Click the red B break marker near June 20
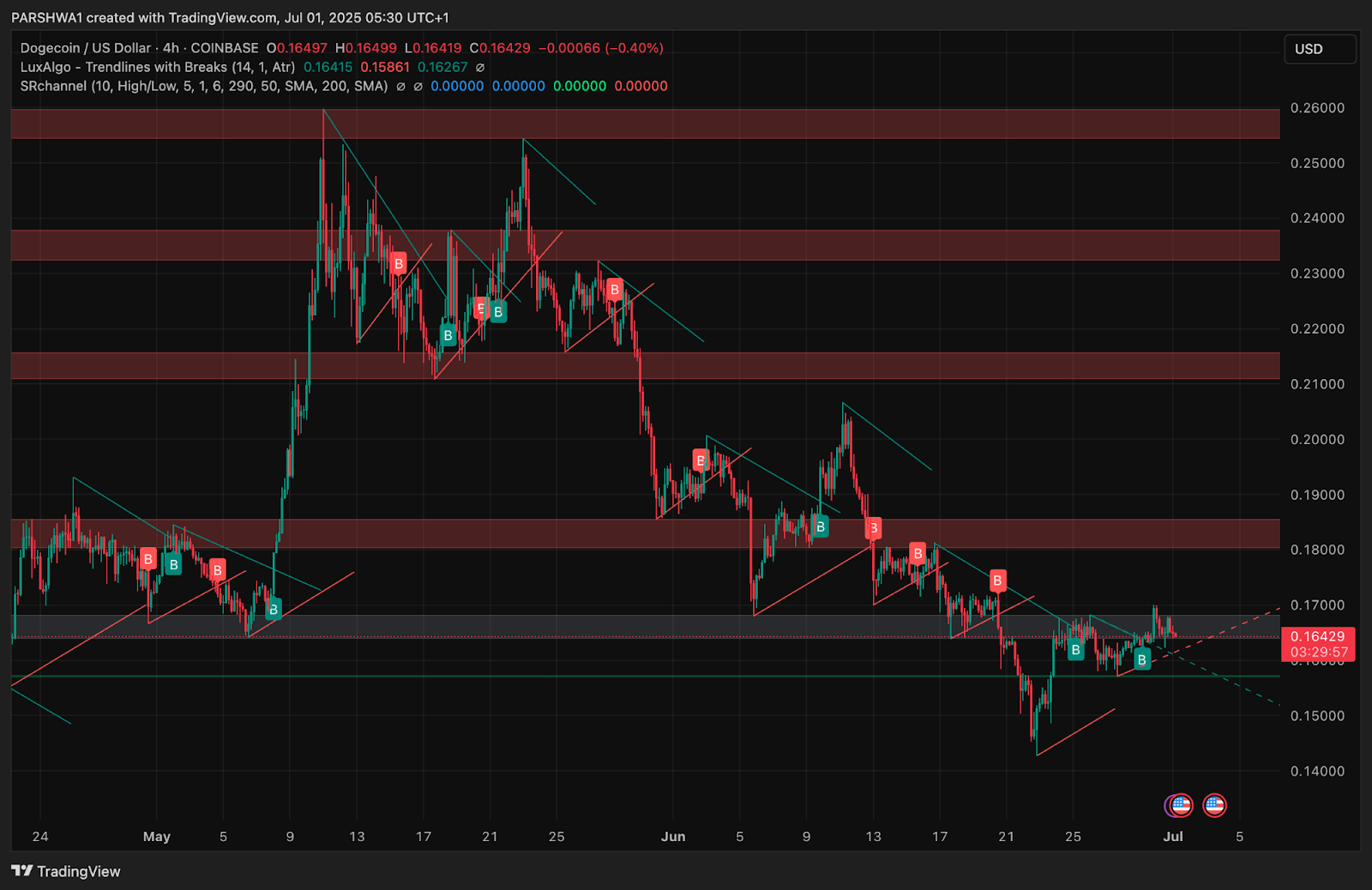This screenshot has height=890, width=1372. coord(997,580)
